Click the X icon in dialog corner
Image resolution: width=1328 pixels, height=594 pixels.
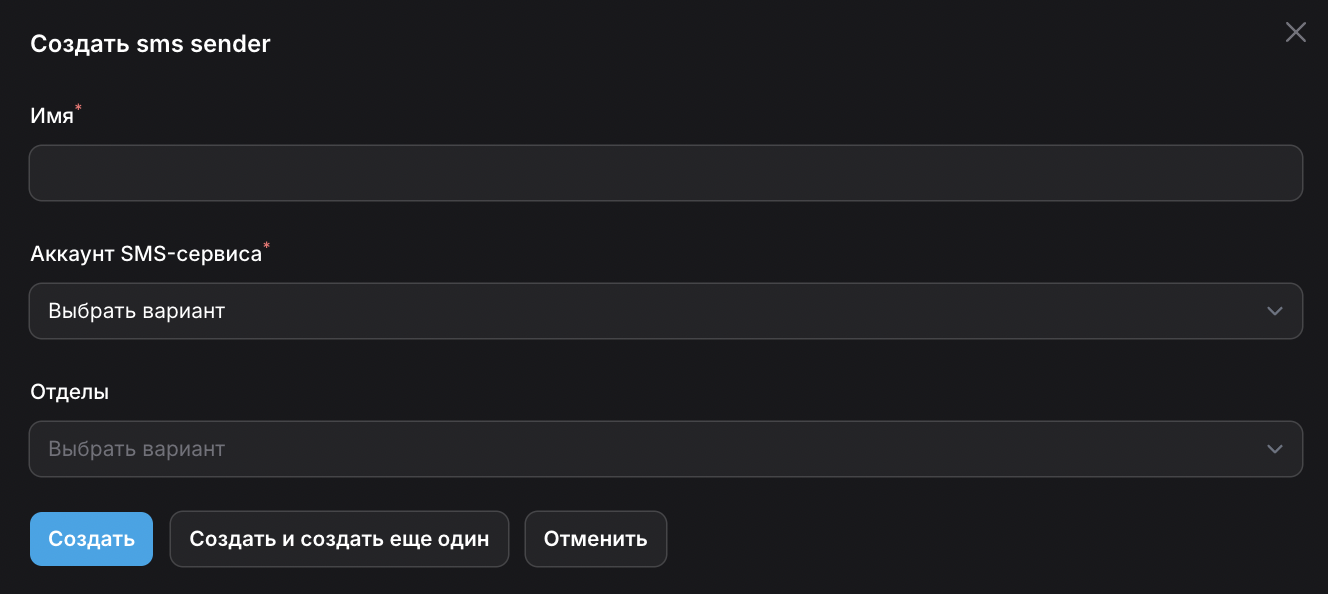1295,33
